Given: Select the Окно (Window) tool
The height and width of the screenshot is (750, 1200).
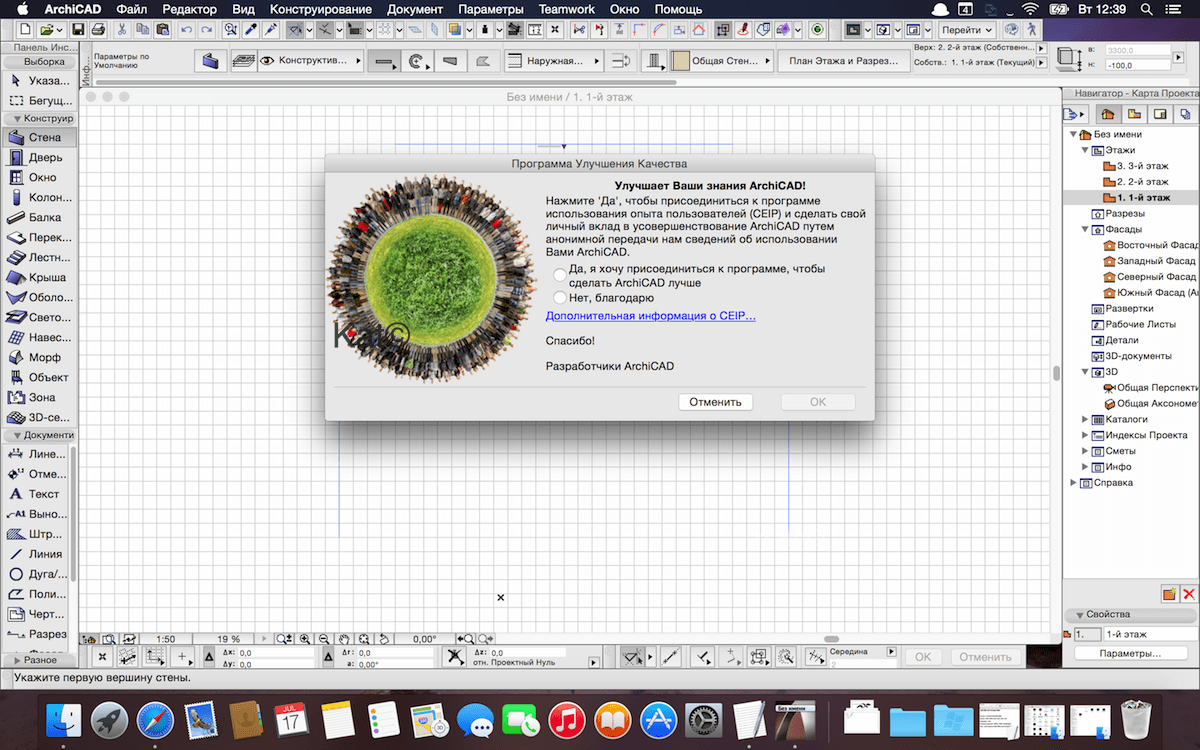Looking at the screenshot, I should click(38, 177).
